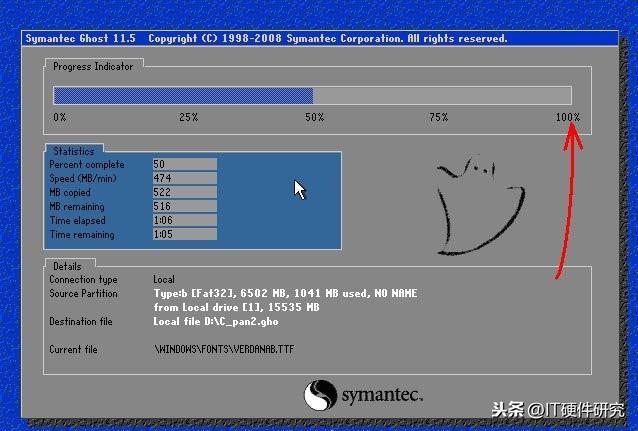
Task: Click the Time elapsed value 1:06
Action: pyautogui.click(x=185, y=220)
